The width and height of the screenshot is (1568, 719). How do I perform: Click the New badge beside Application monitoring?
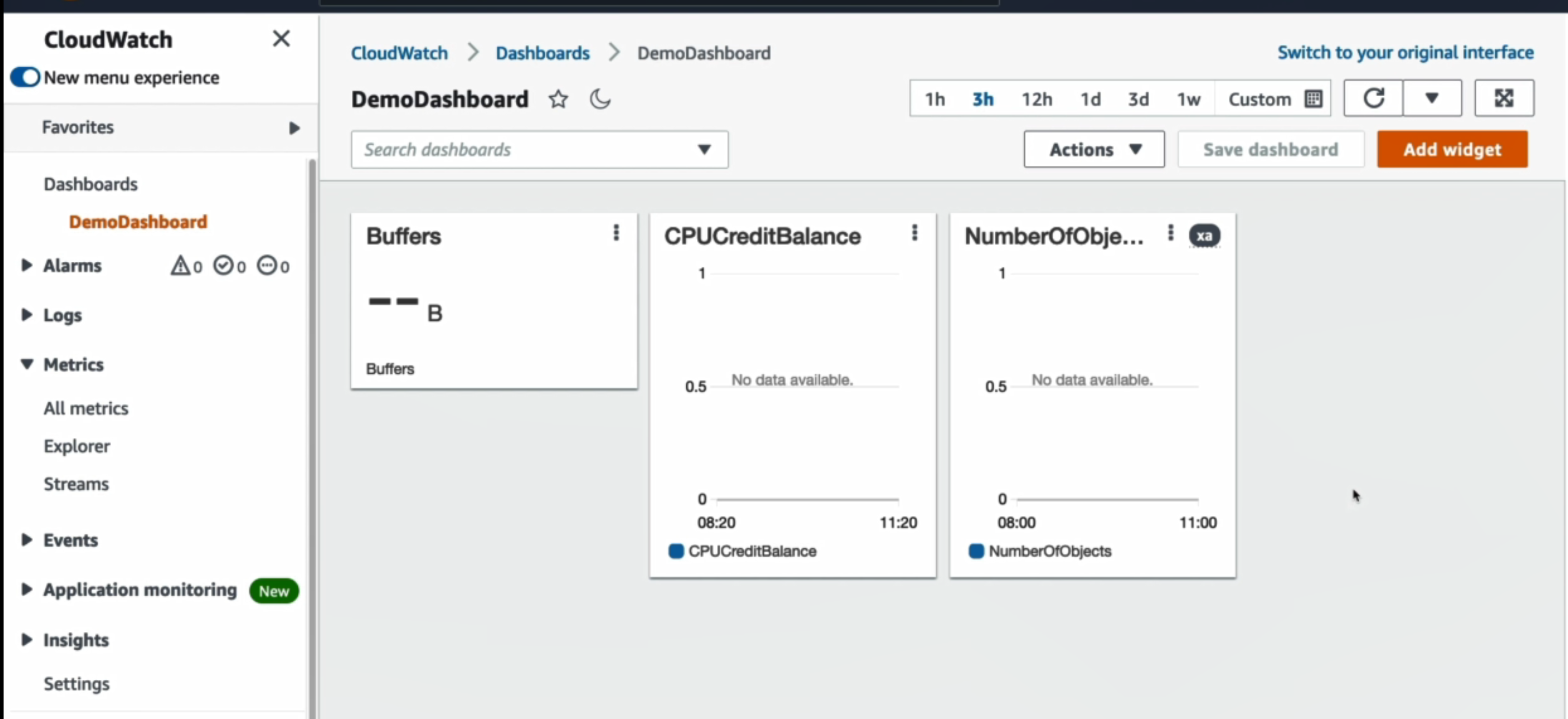274,591
